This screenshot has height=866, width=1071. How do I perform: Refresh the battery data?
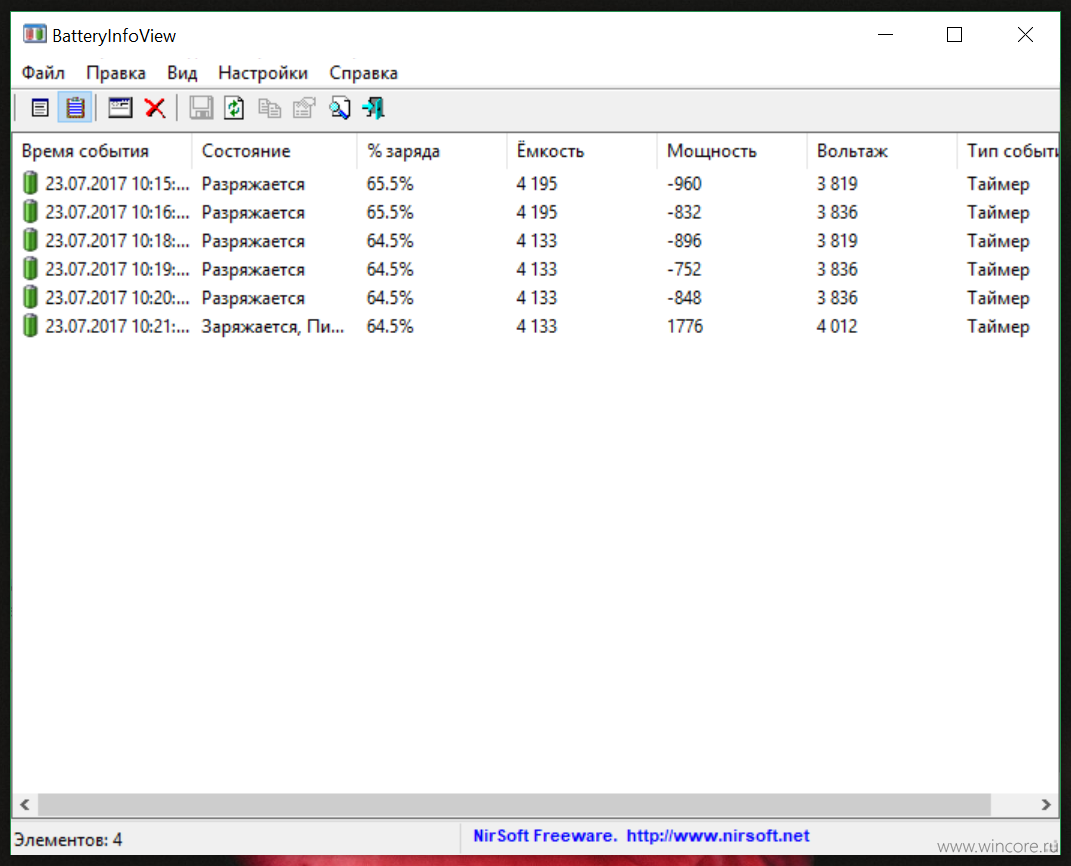[234, 108]
